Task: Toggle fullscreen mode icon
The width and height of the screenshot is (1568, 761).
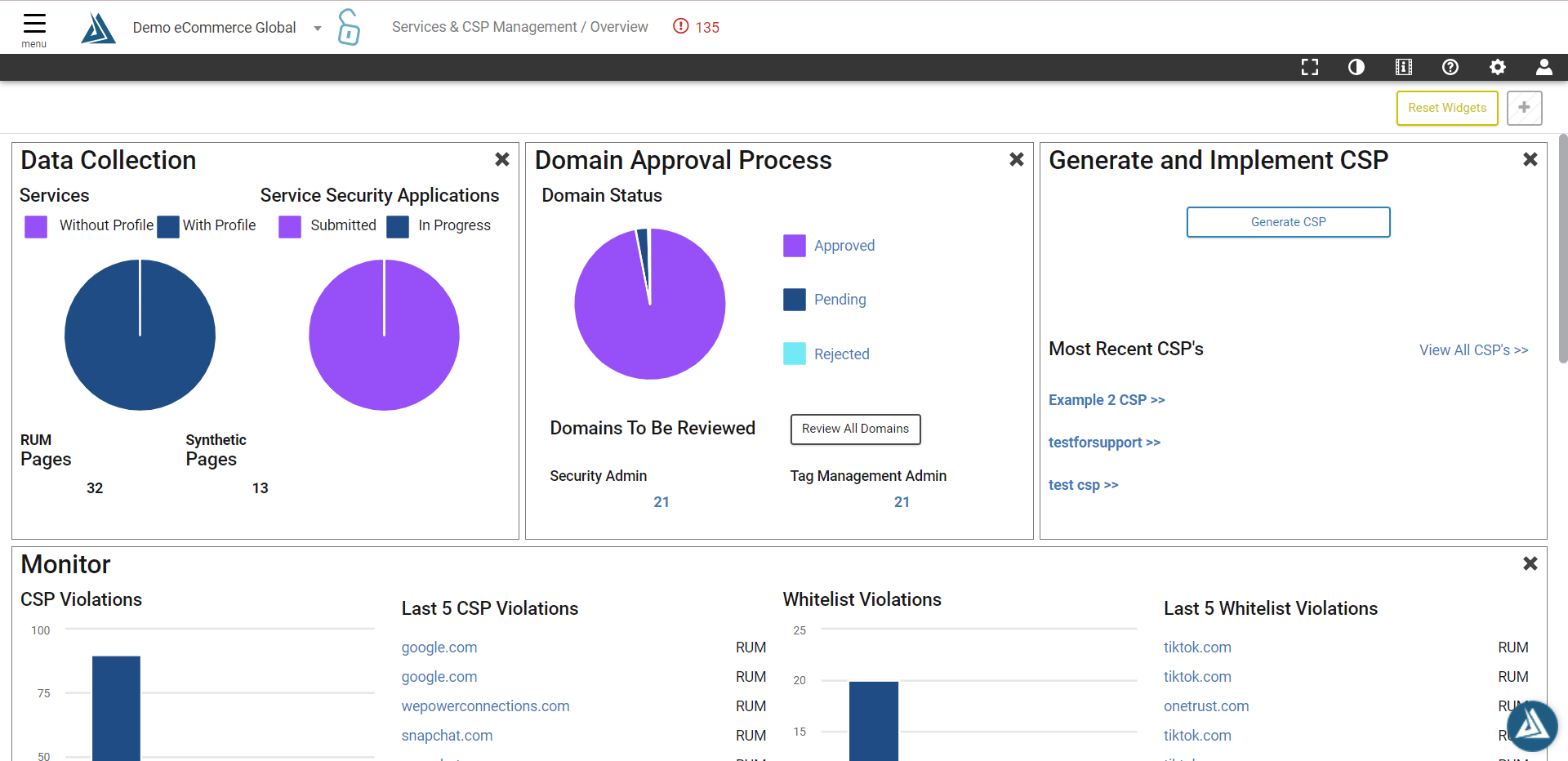Action: [x=1310, y=67]
